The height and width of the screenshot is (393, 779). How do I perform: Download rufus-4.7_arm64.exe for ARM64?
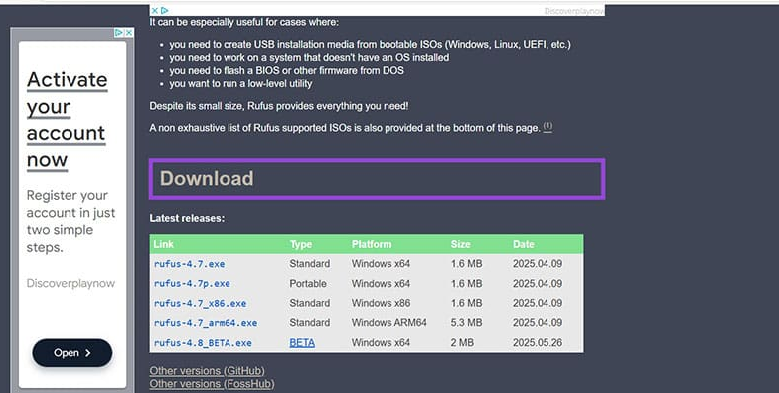click(x=205, y=323)
